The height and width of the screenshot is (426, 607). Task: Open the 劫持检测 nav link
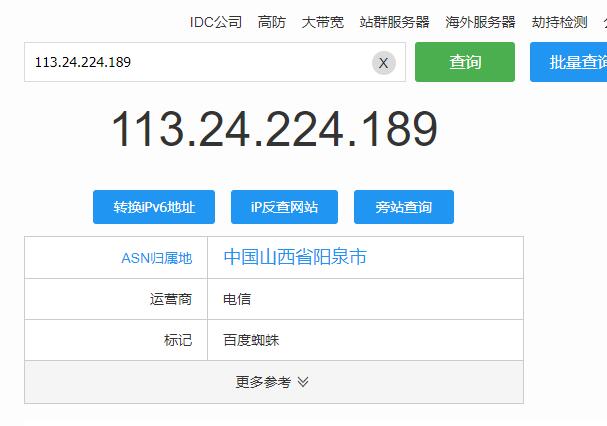[559, 22]
